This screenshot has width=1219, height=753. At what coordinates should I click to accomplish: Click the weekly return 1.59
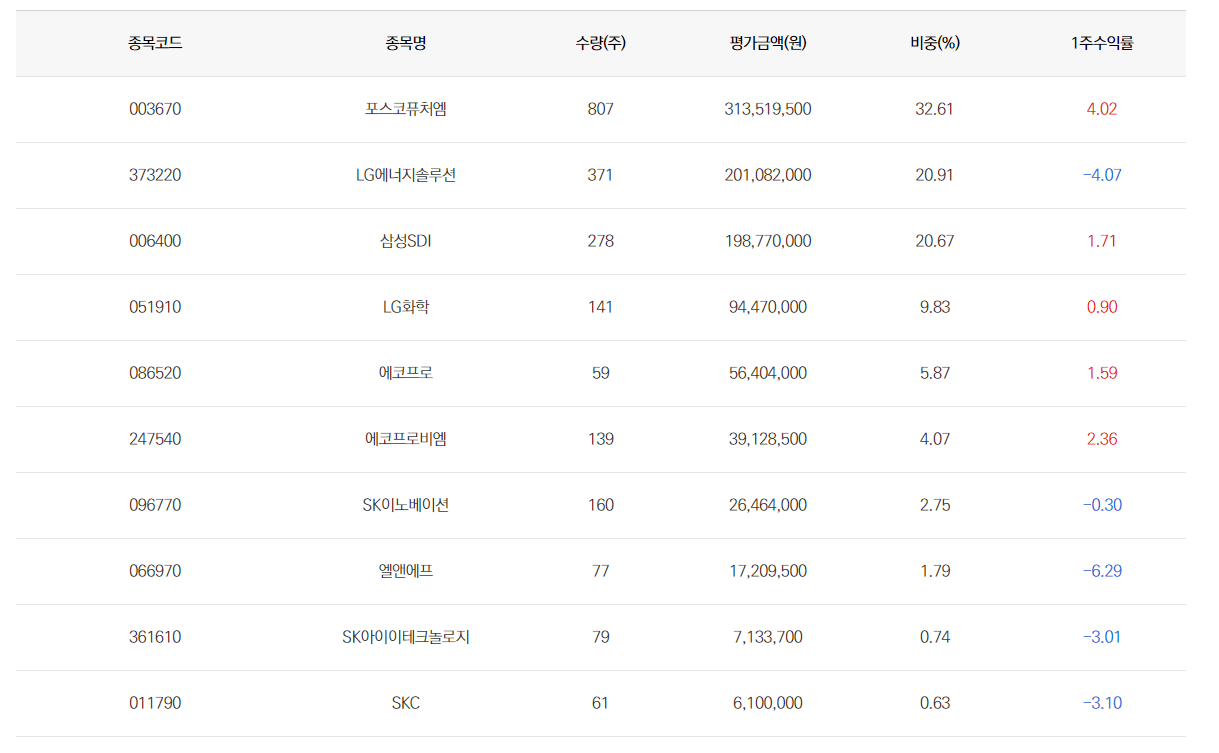(1102, 373)
